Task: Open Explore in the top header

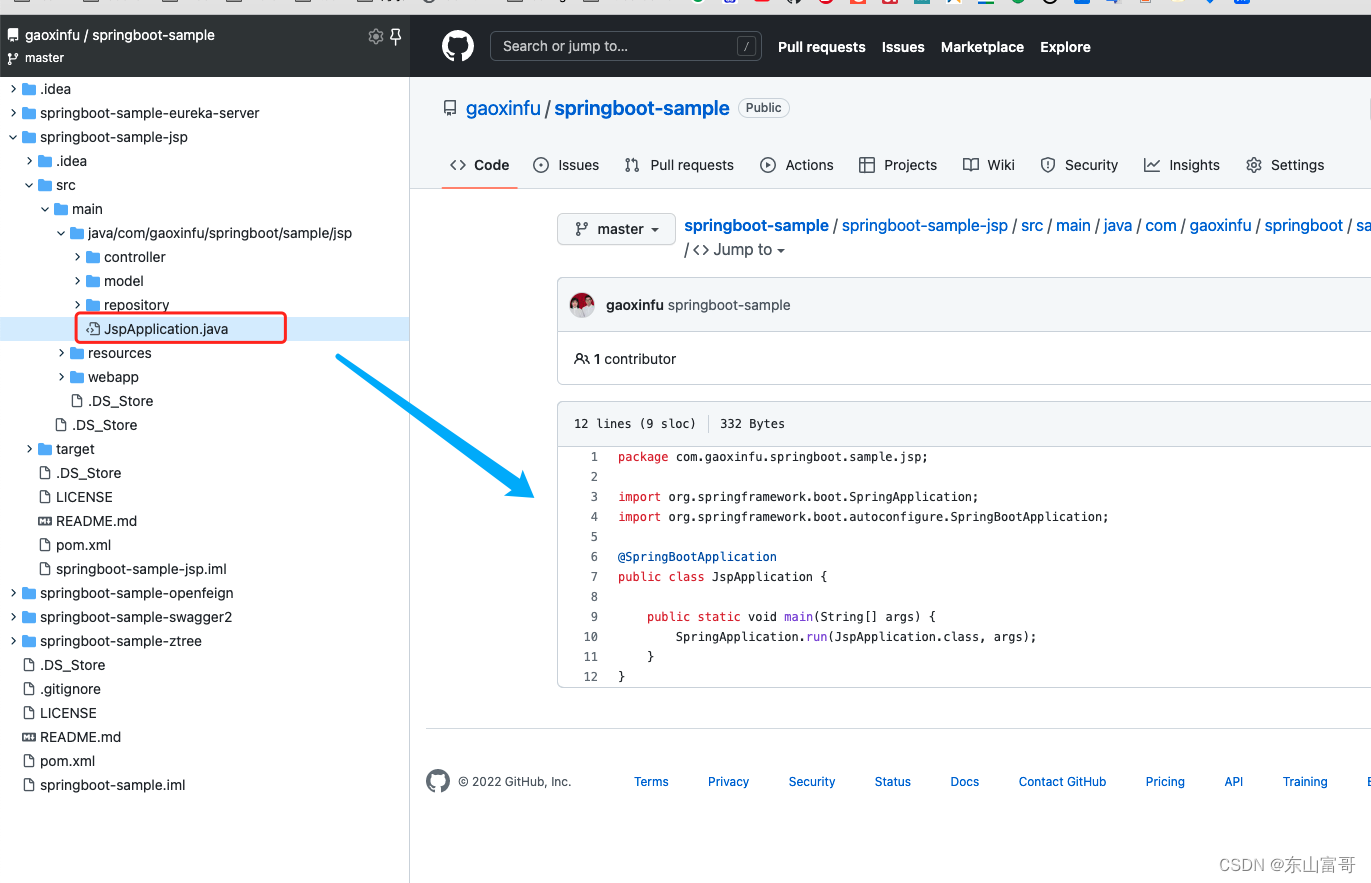Action: 1065,47
